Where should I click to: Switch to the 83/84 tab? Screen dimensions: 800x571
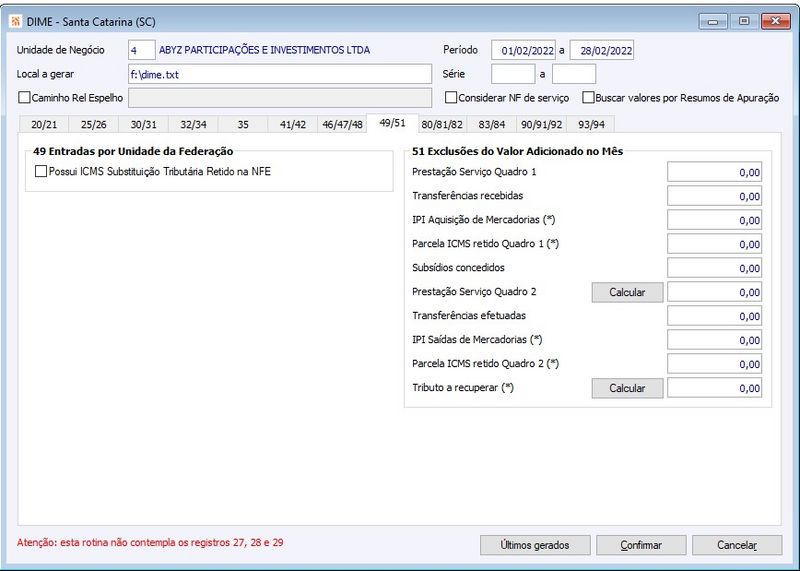[491, 125]
